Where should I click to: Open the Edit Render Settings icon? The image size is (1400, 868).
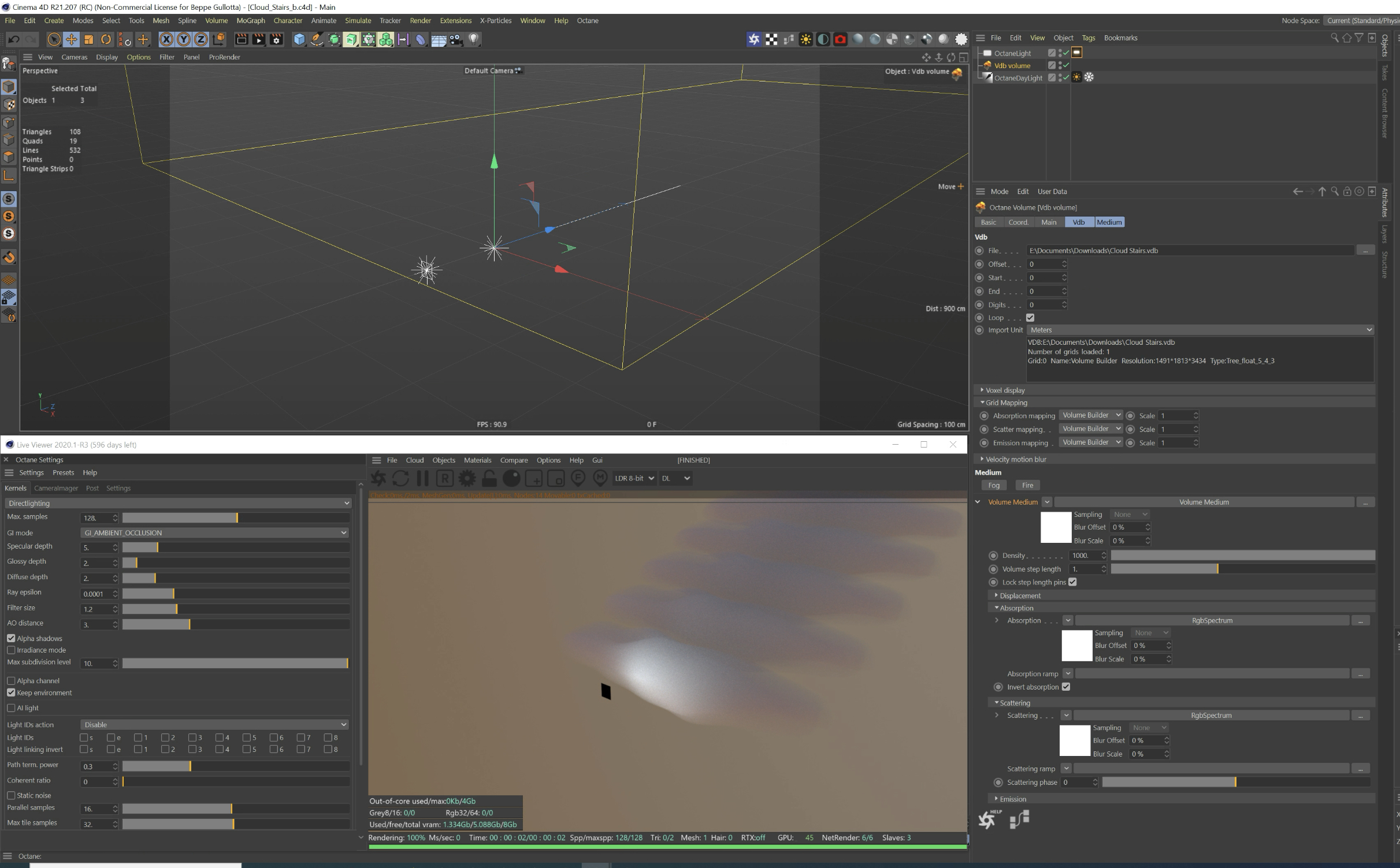[276, 39]
